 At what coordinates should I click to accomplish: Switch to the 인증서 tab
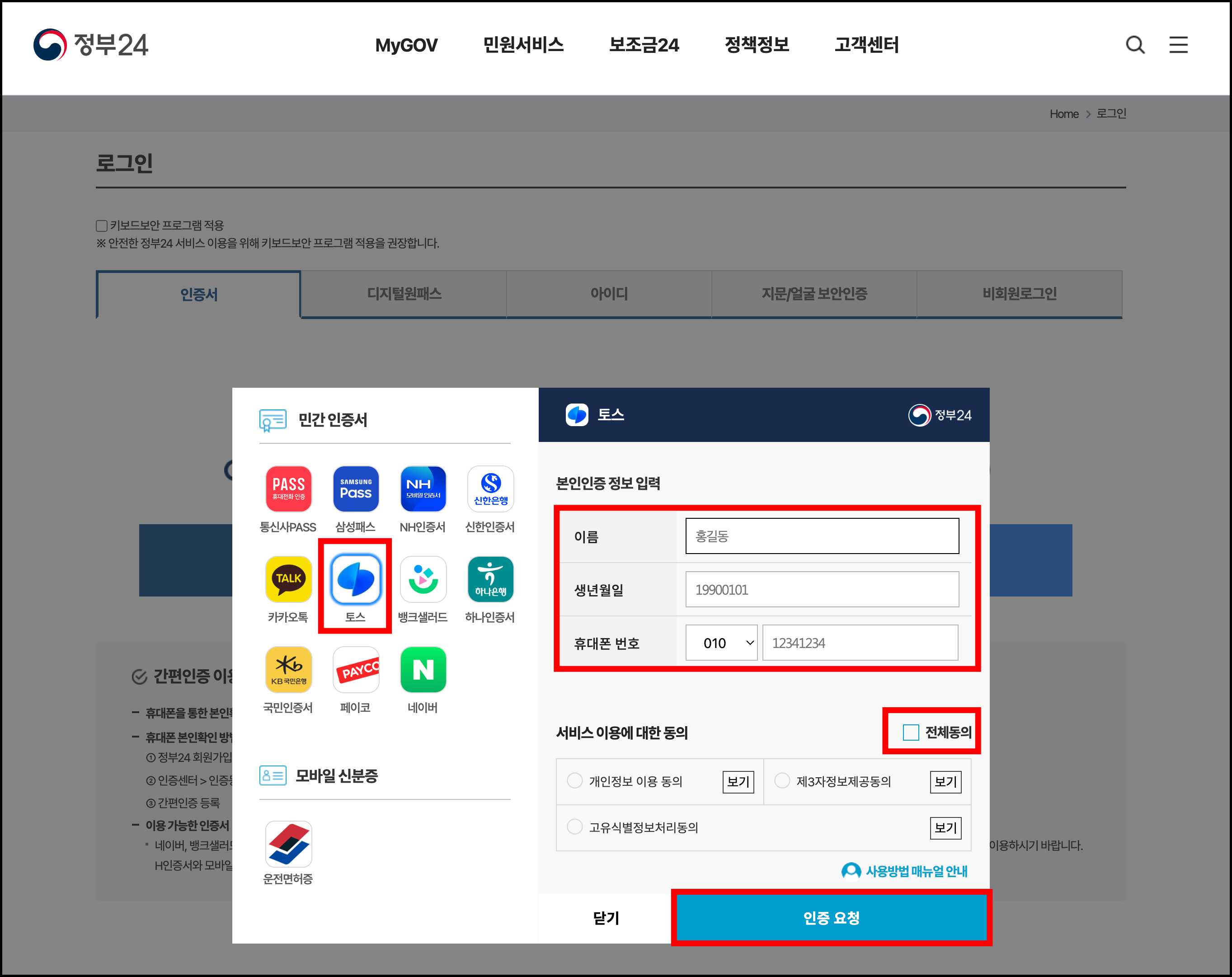198,294
